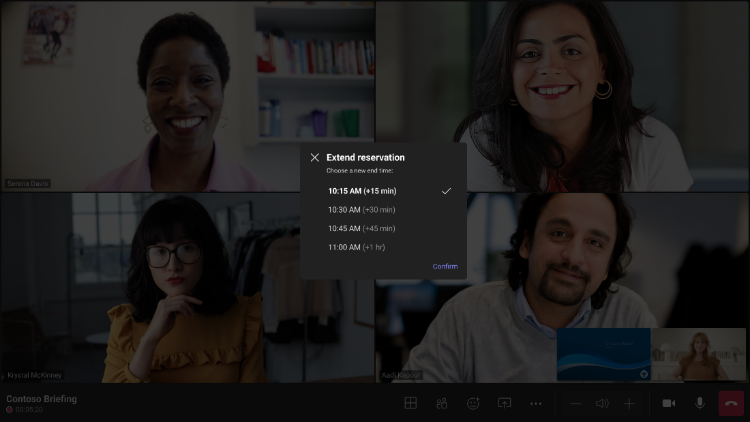Click the share content icon

[x=504, y=403]
